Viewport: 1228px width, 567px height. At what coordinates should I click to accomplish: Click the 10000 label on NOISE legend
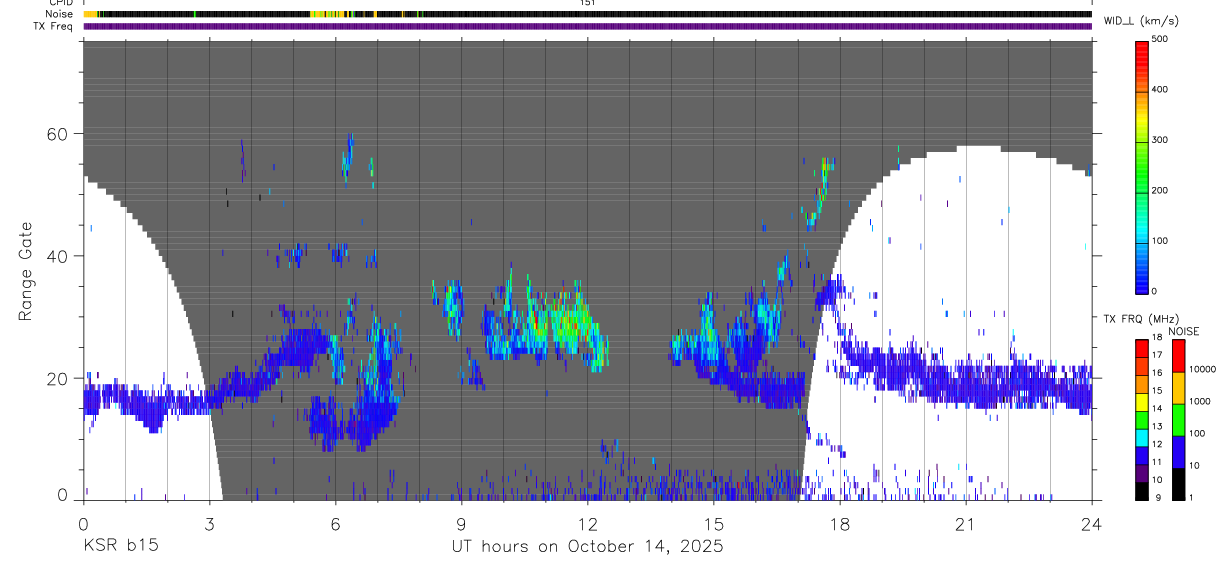coord(1201,370)
